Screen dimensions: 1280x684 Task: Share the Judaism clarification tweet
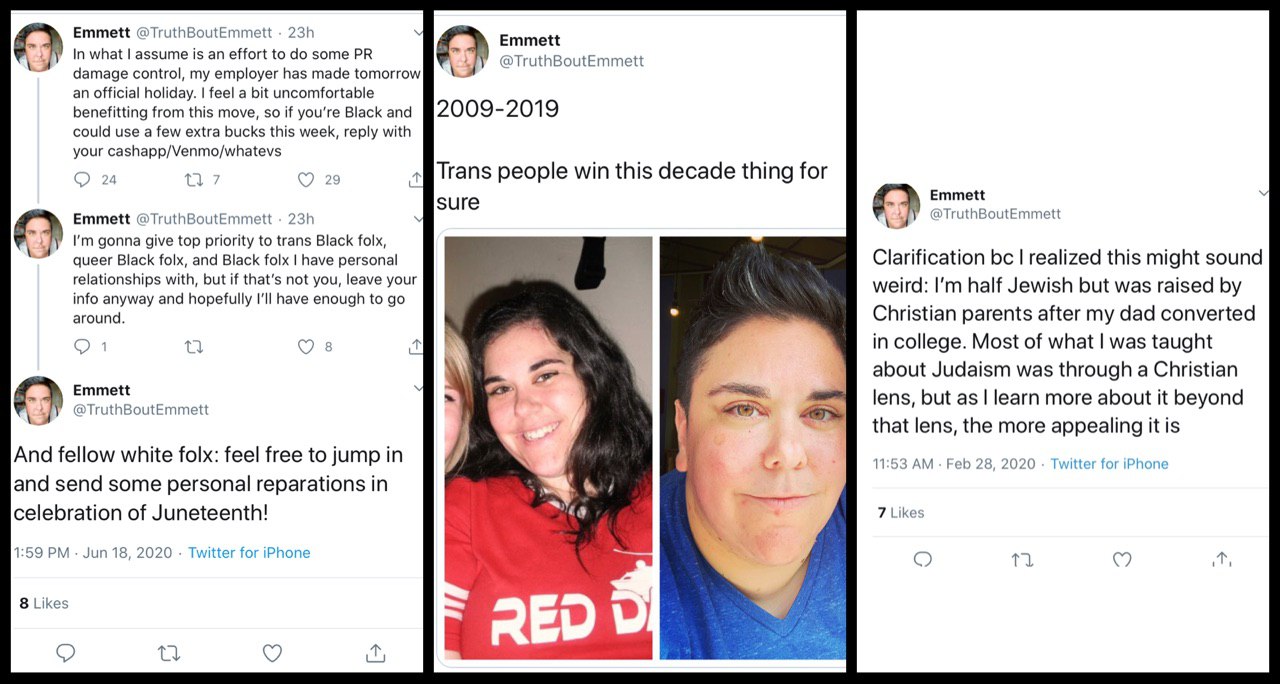coord(1221,560)
